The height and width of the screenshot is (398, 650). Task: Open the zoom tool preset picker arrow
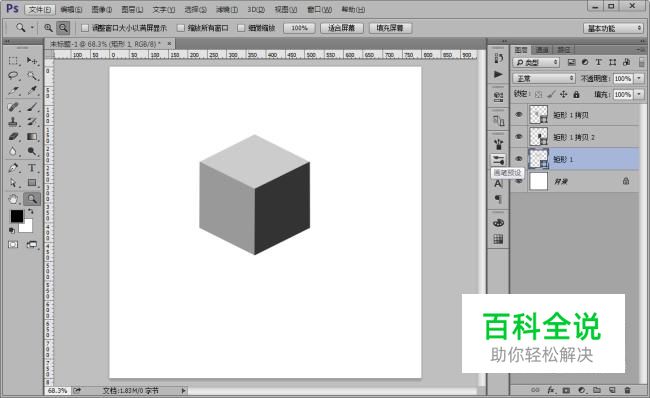click(x=32, y=28)
